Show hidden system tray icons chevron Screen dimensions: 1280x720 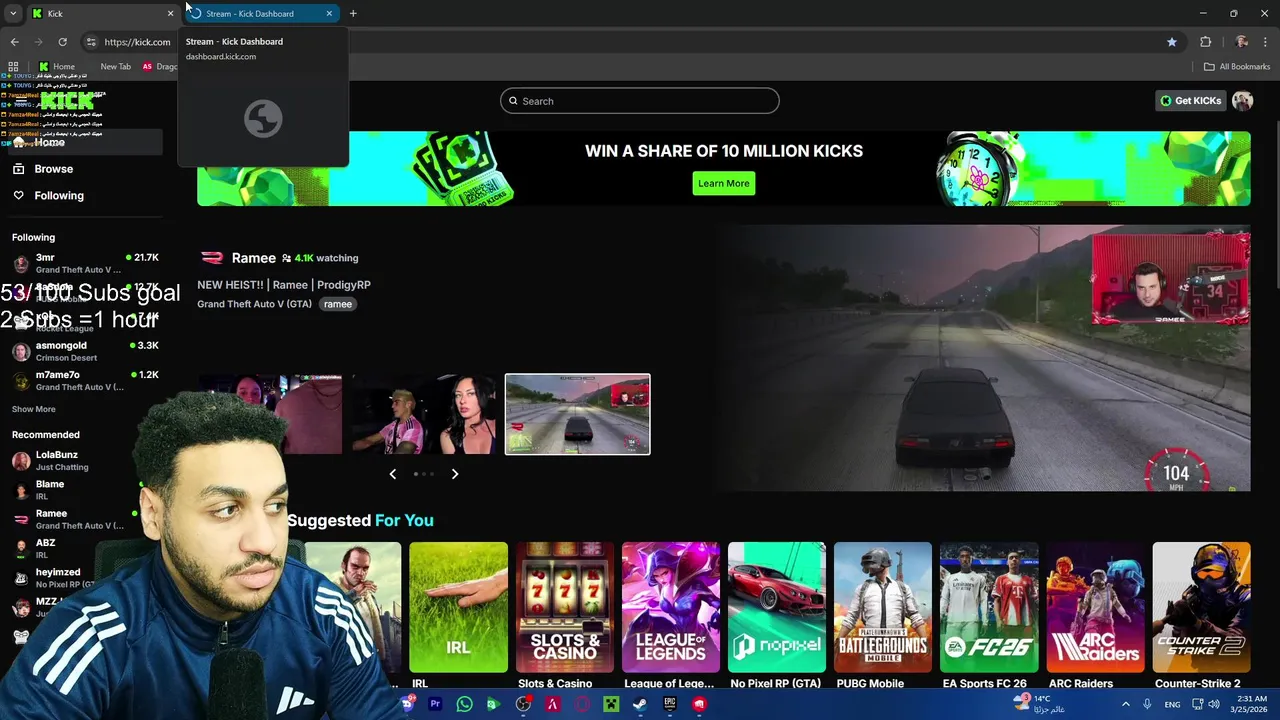[1126, 704]
